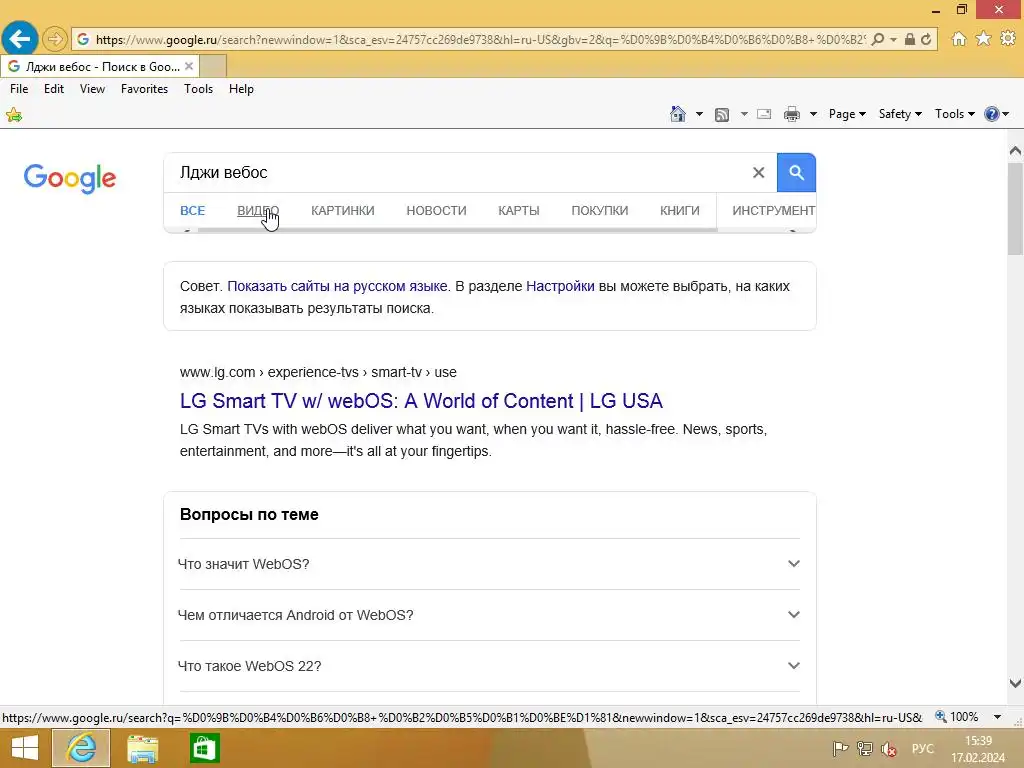Open File Explorer from the taskbar
1024x768 pixels.
[x=142, y=748]
